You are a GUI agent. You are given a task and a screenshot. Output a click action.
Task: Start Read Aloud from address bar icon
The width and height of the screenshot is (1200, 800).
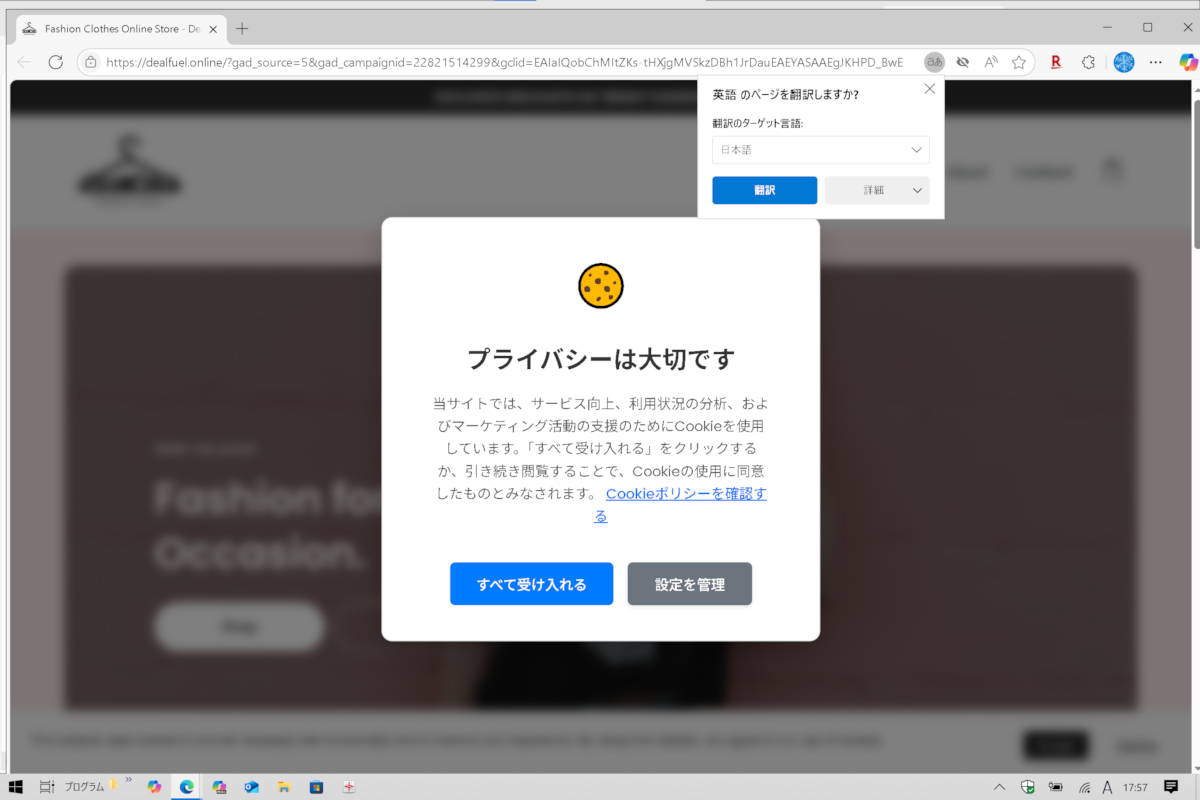point(991,62)
